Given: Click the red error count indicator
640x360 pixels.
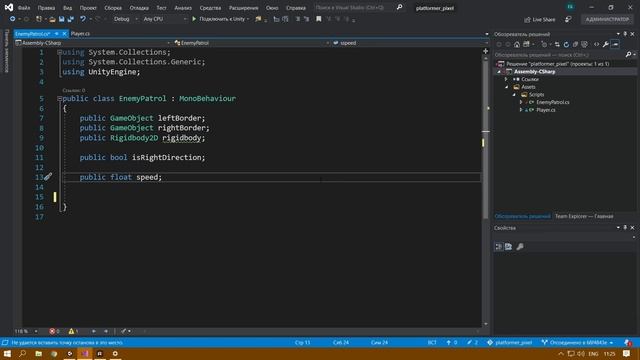Looking at the screenshot, I should (54, 331).
